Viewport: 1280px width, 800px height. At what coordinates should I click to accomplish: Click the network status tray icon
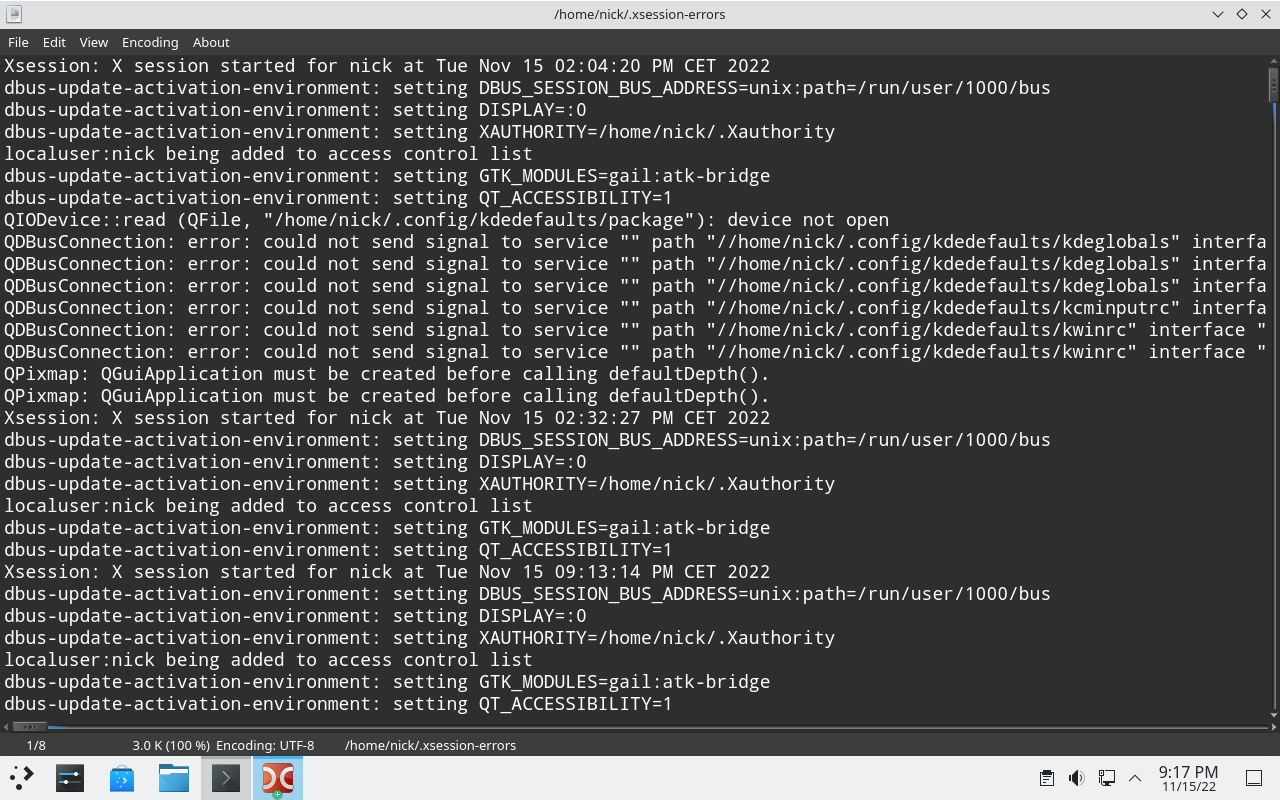click(1106, 777)
